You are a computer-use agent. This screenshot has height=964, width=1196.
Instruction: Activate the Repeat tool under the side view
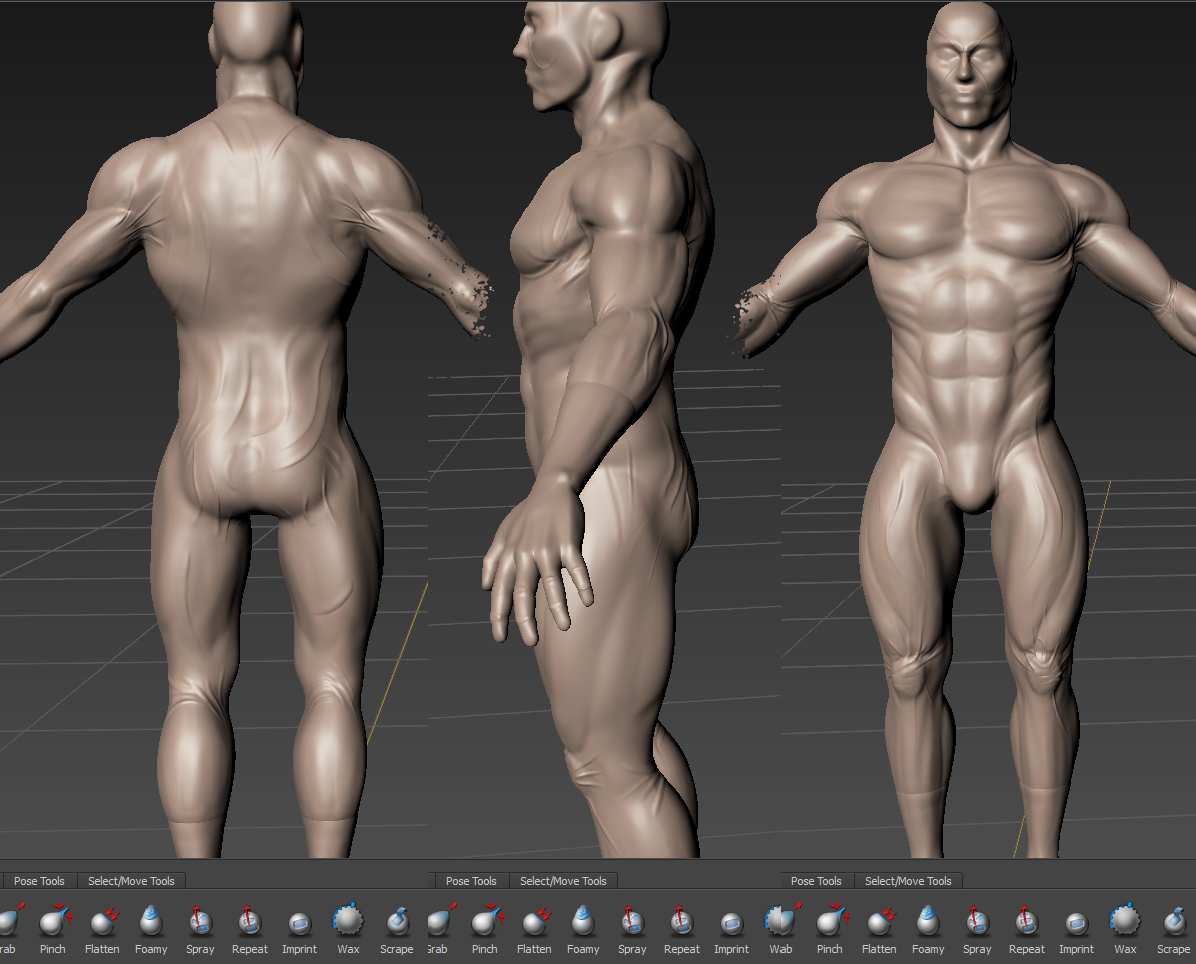[x=681, y=928]
